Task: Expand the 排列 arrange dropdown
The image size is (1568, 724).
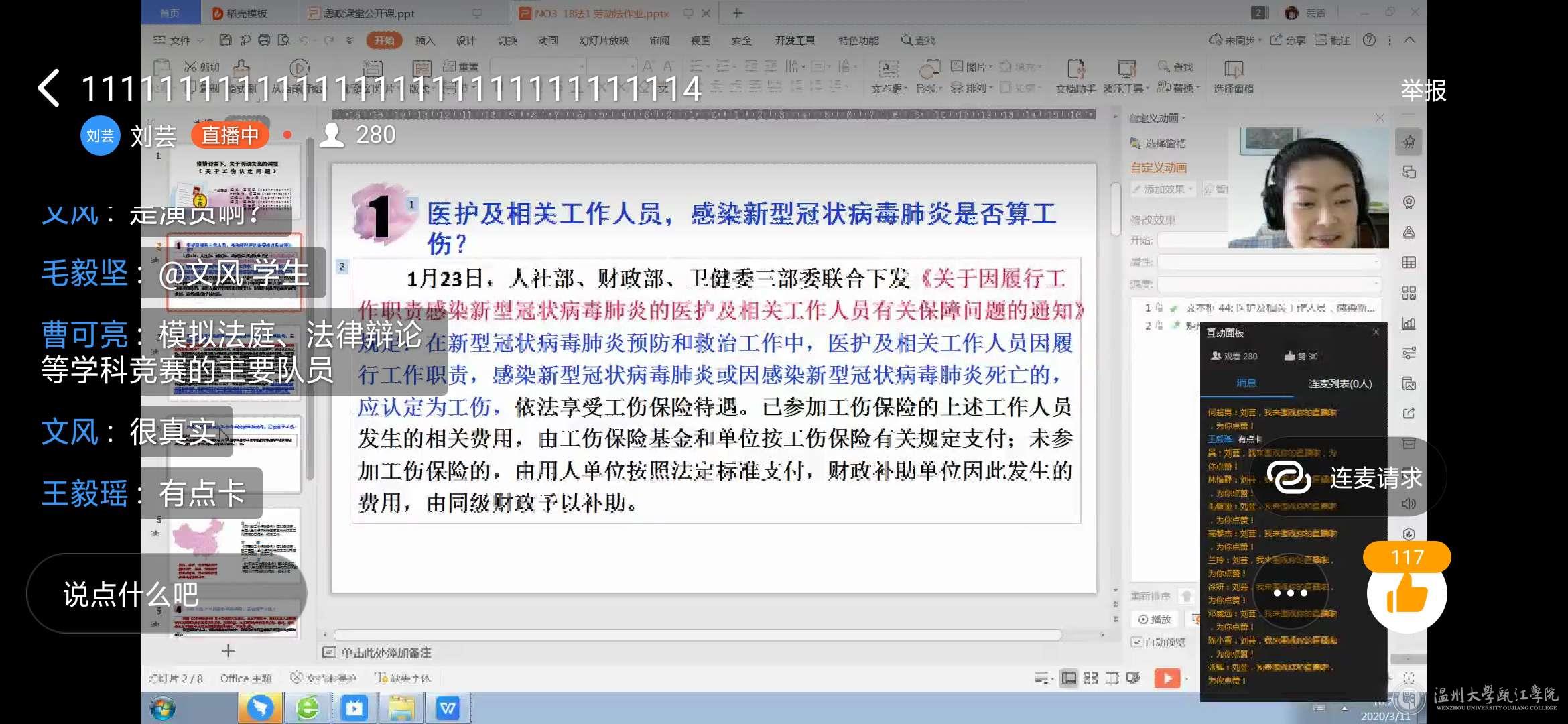Action: (x=970, y=88)
